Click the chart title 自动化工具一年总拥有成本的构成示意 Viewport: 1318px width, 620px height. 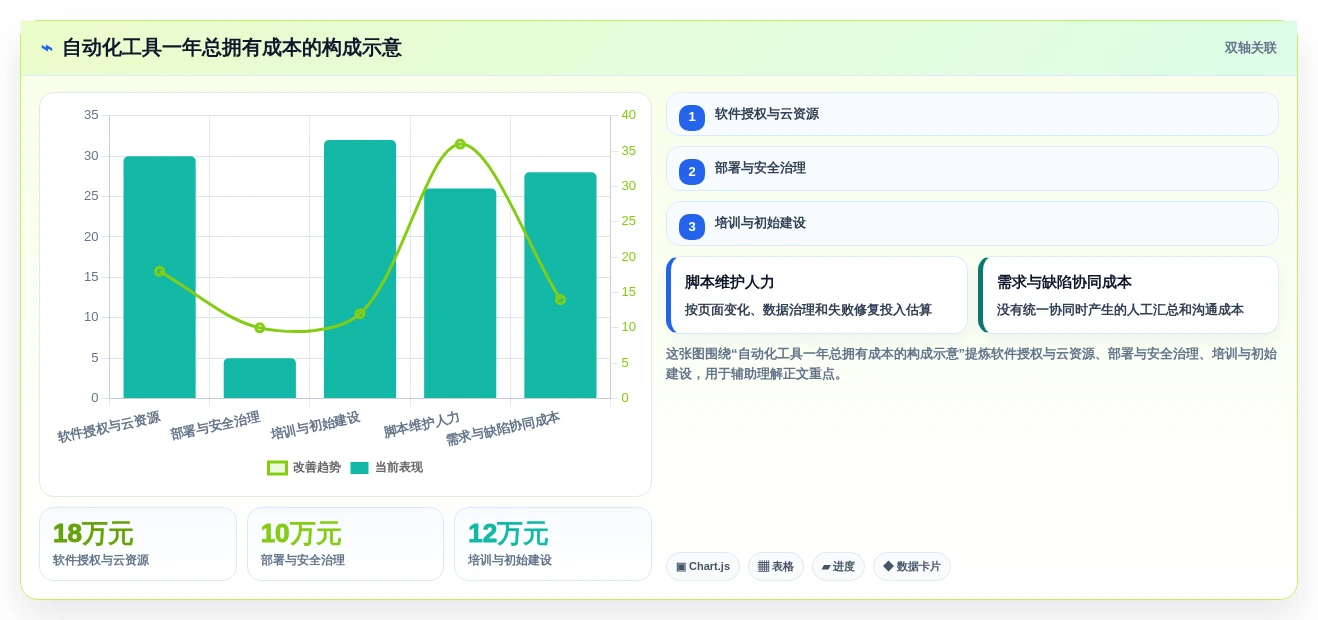pyautogui.click(x=232, y=48)
